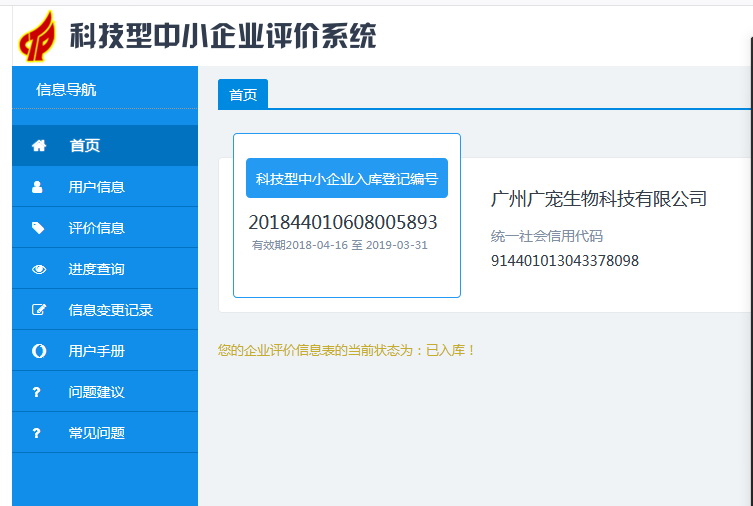Click validity text 有效期2018-04-16 至 2019-03-31

340,245
